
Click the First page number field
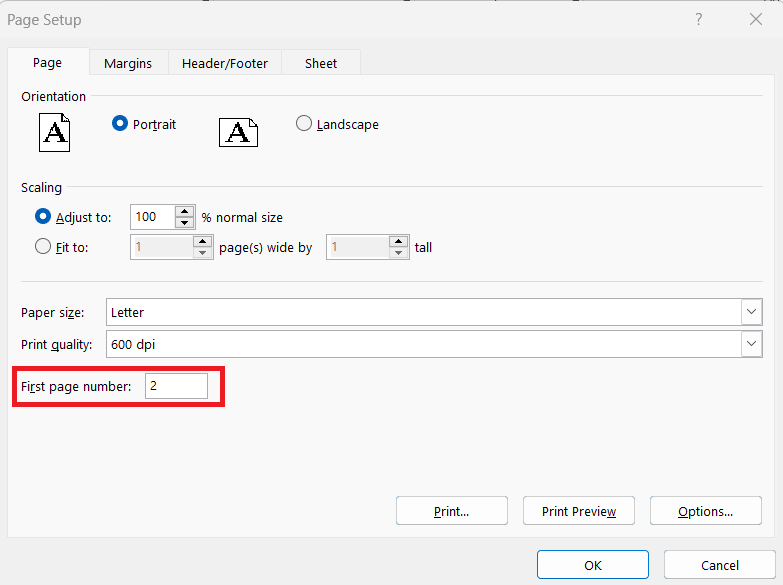pos(176,386)
